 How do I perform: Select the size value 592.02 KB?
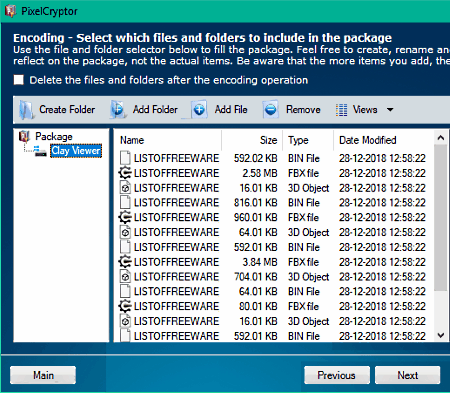pyautogui.click(x=256, y=158)
